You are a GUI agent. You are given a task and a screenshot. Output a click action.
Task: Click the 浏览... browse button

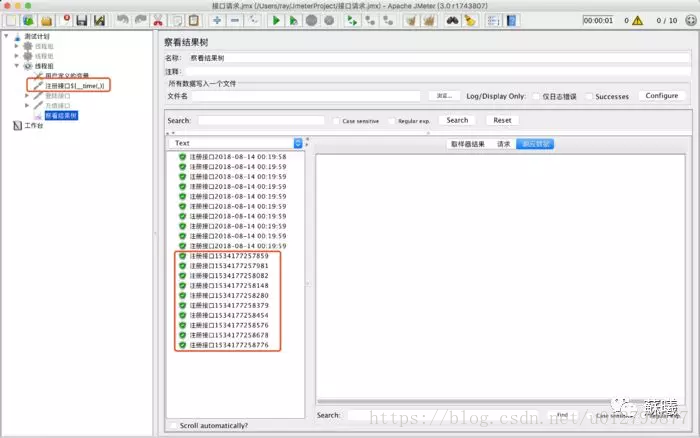pos(444,96)
